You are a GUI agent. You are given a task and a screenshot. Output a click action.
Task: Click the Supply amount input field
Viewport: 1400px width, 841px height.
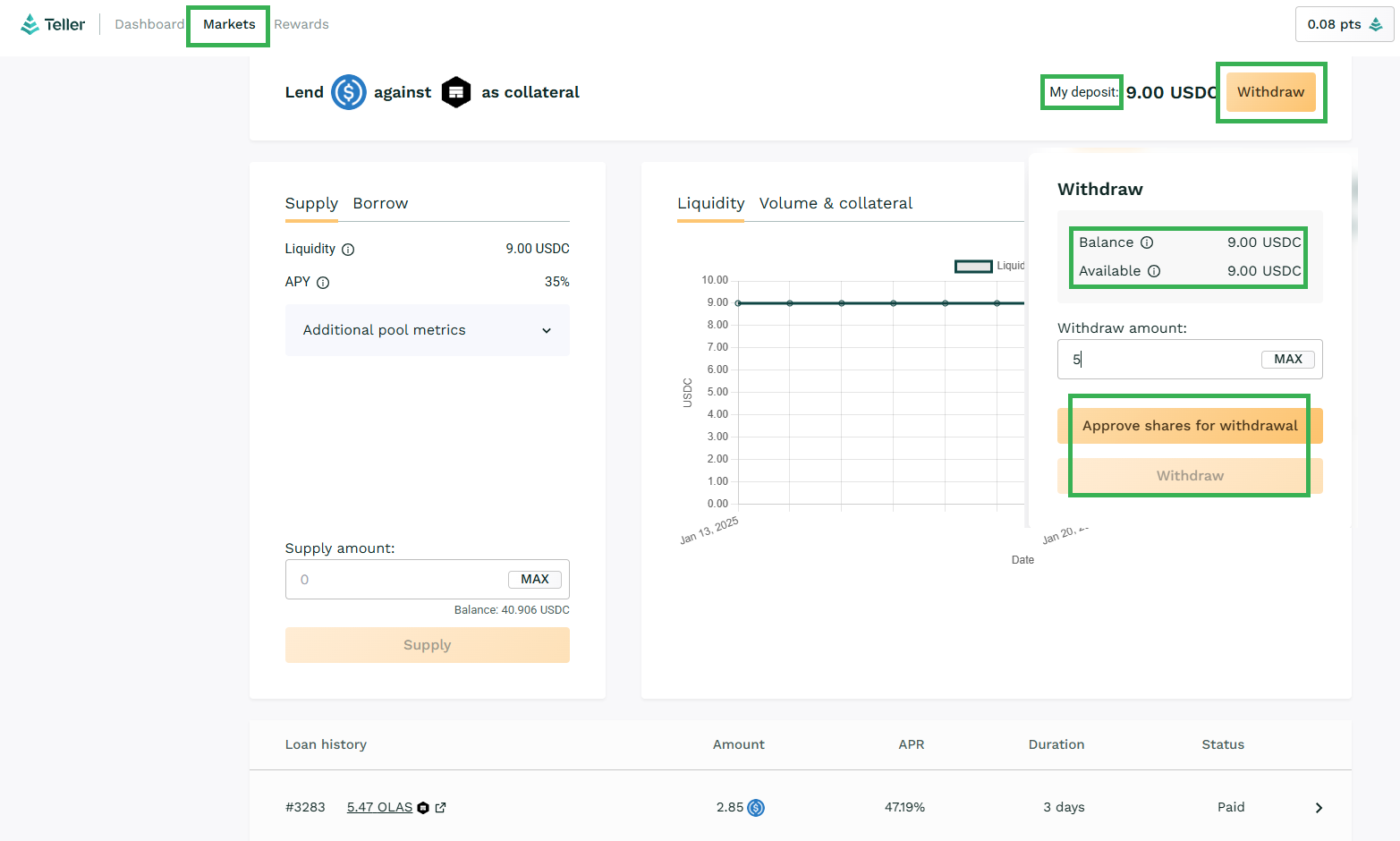pos(403,580)
